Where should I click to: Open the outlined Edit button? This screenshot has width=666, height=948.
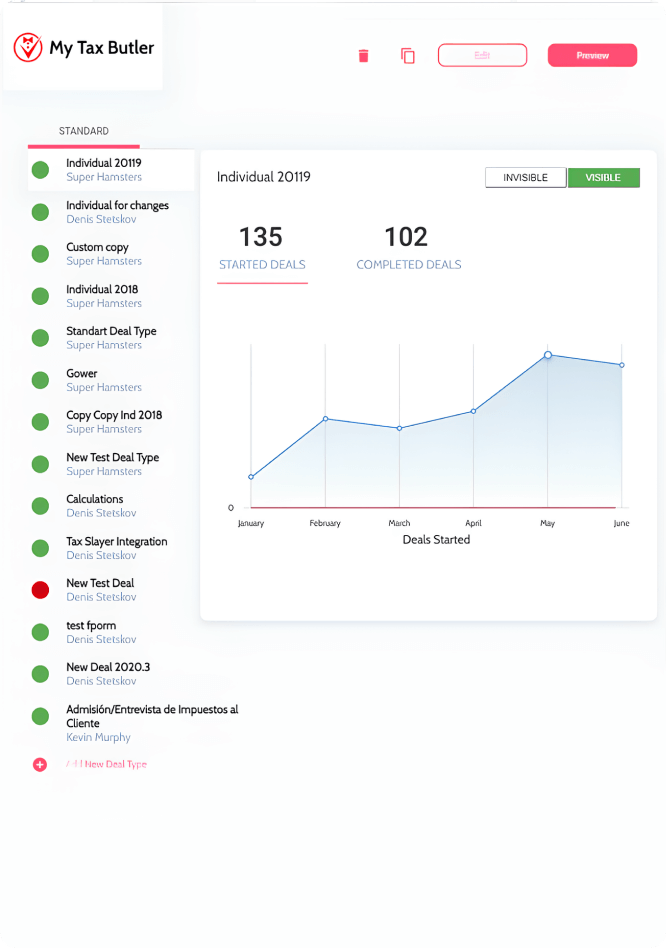tap(482, 55)
